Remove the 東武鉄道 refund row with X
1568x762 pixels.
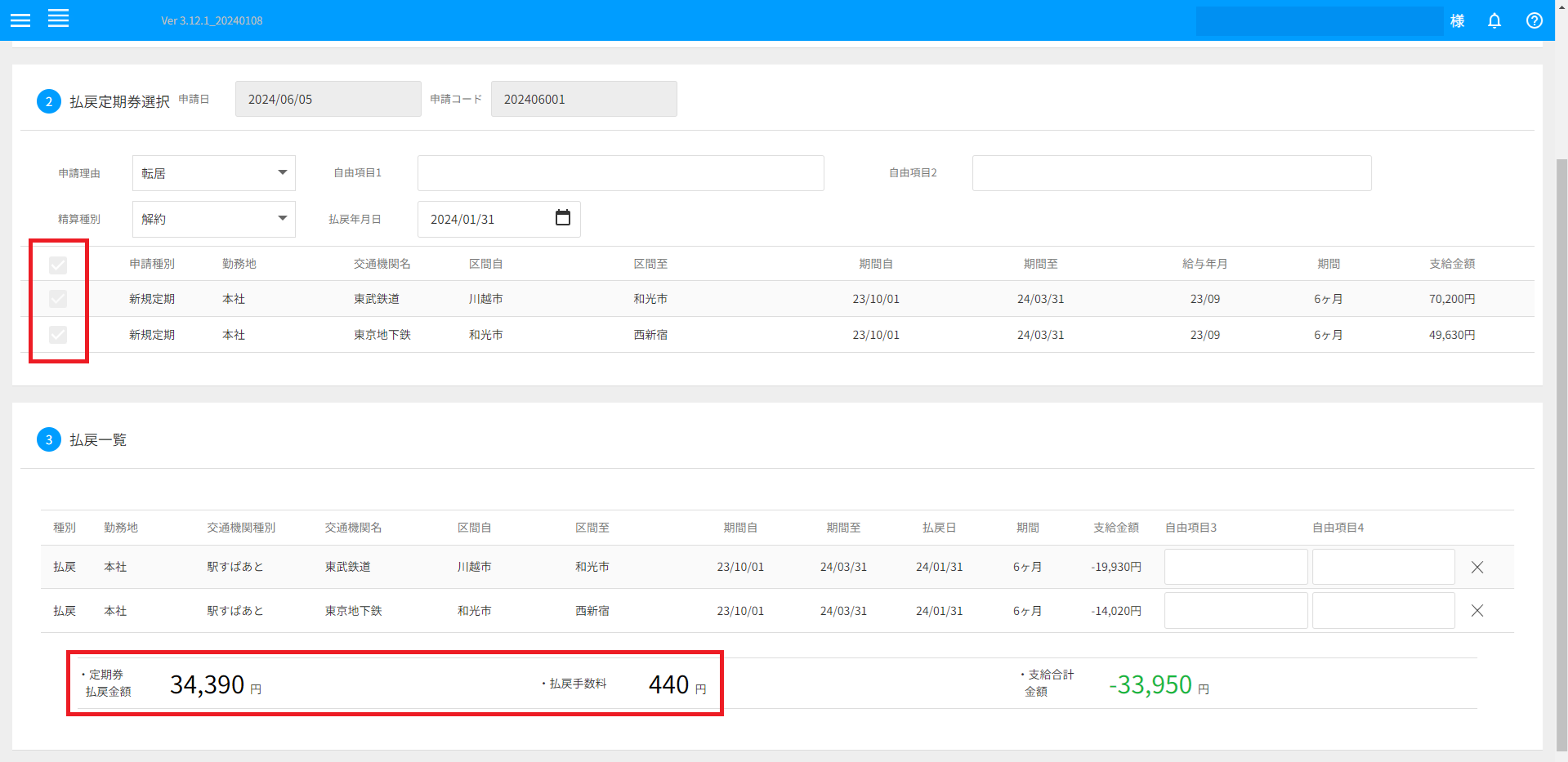(x=1477, y=567)
